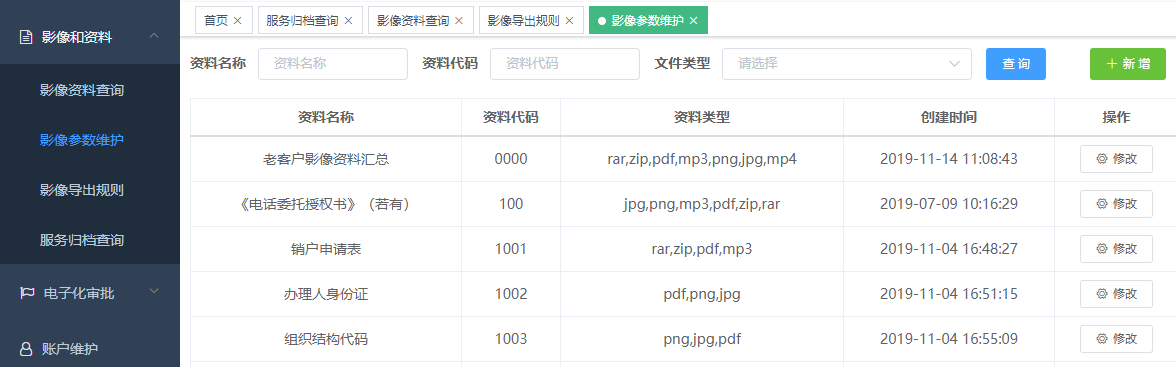Focus the 资料代码 input field
This screenshot has width=1176, height=367.
click(x=565, y=64)
